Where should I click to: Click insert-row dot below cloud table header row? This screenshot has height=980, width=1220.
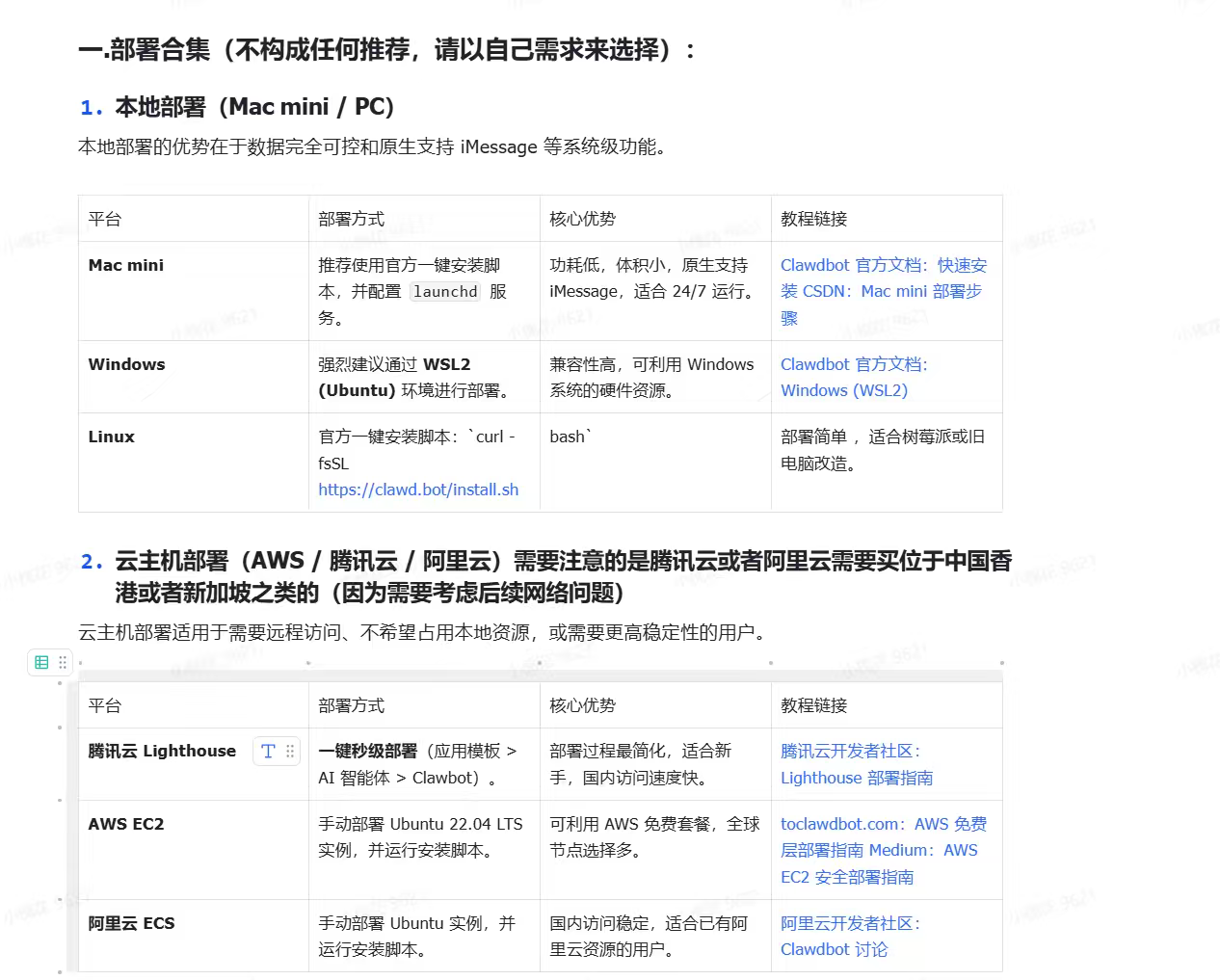click(x=60, y=728)
